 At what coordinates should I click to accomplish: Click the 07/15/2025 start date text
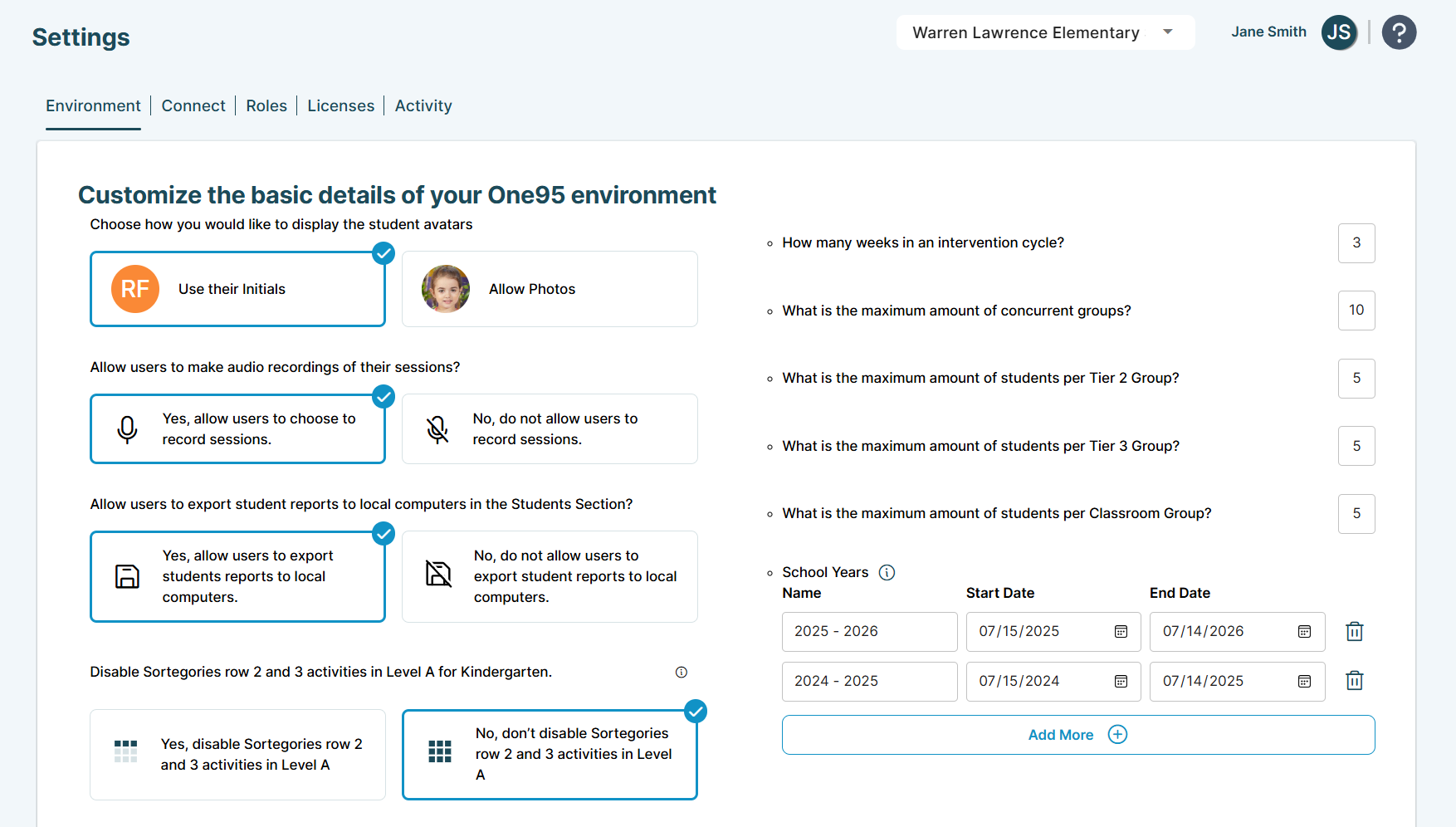pyautogui.click(x=1019, y=632)
